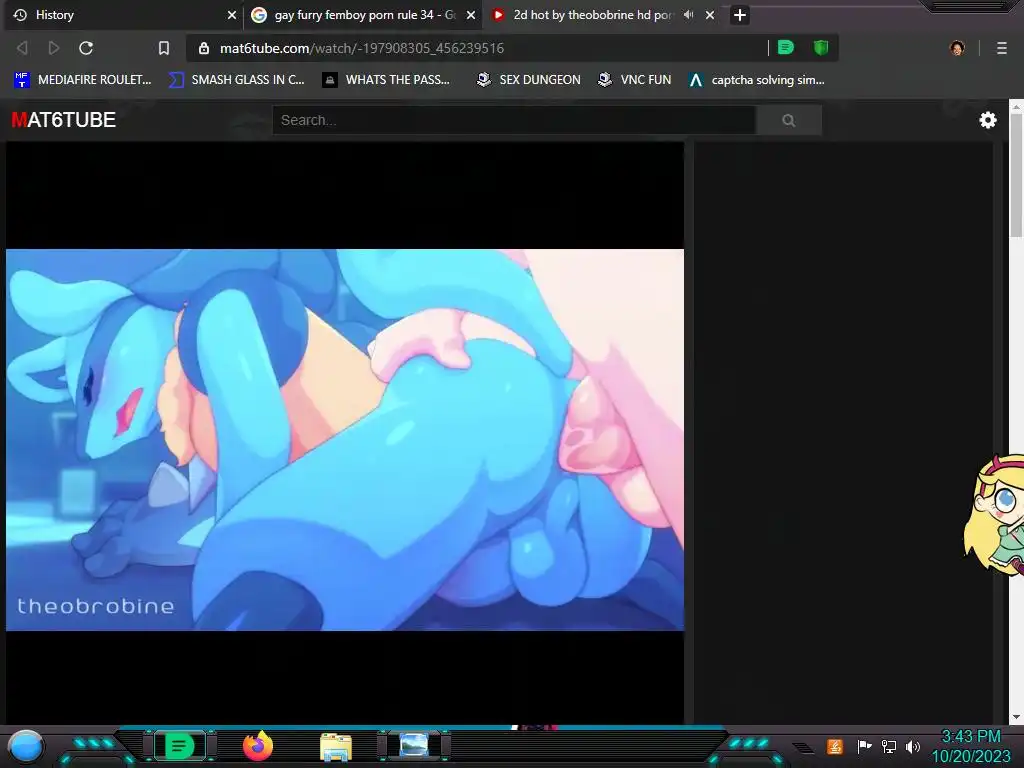
Task: Open the volume speaker tray icon
Action: point(912,746)
